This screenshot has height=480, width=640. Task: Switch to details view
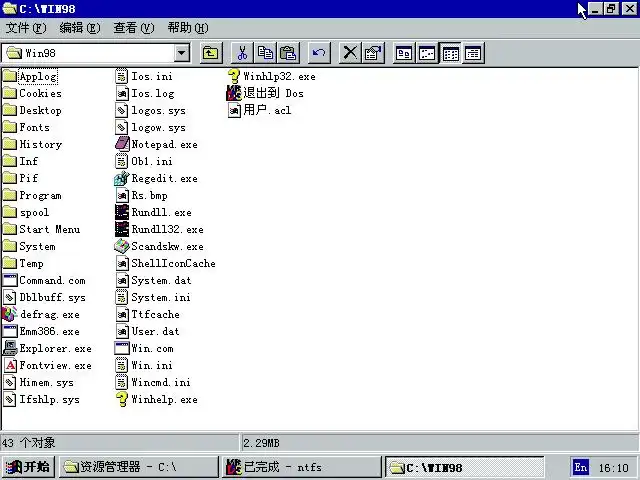[473, 53]
